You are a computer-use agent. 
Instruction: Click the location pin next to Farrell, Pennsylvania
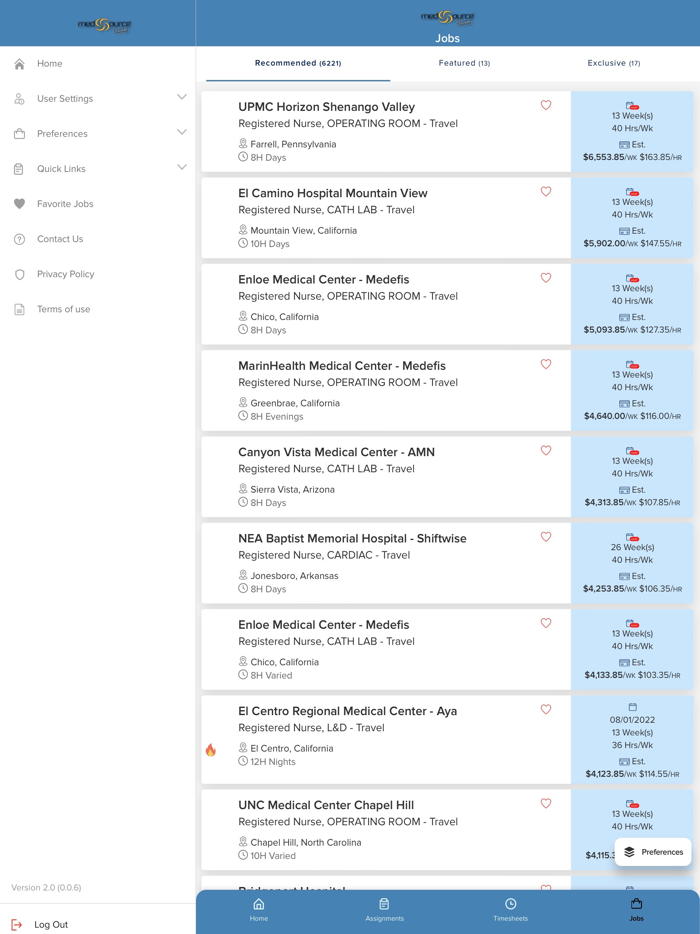(x=243, y=144)
